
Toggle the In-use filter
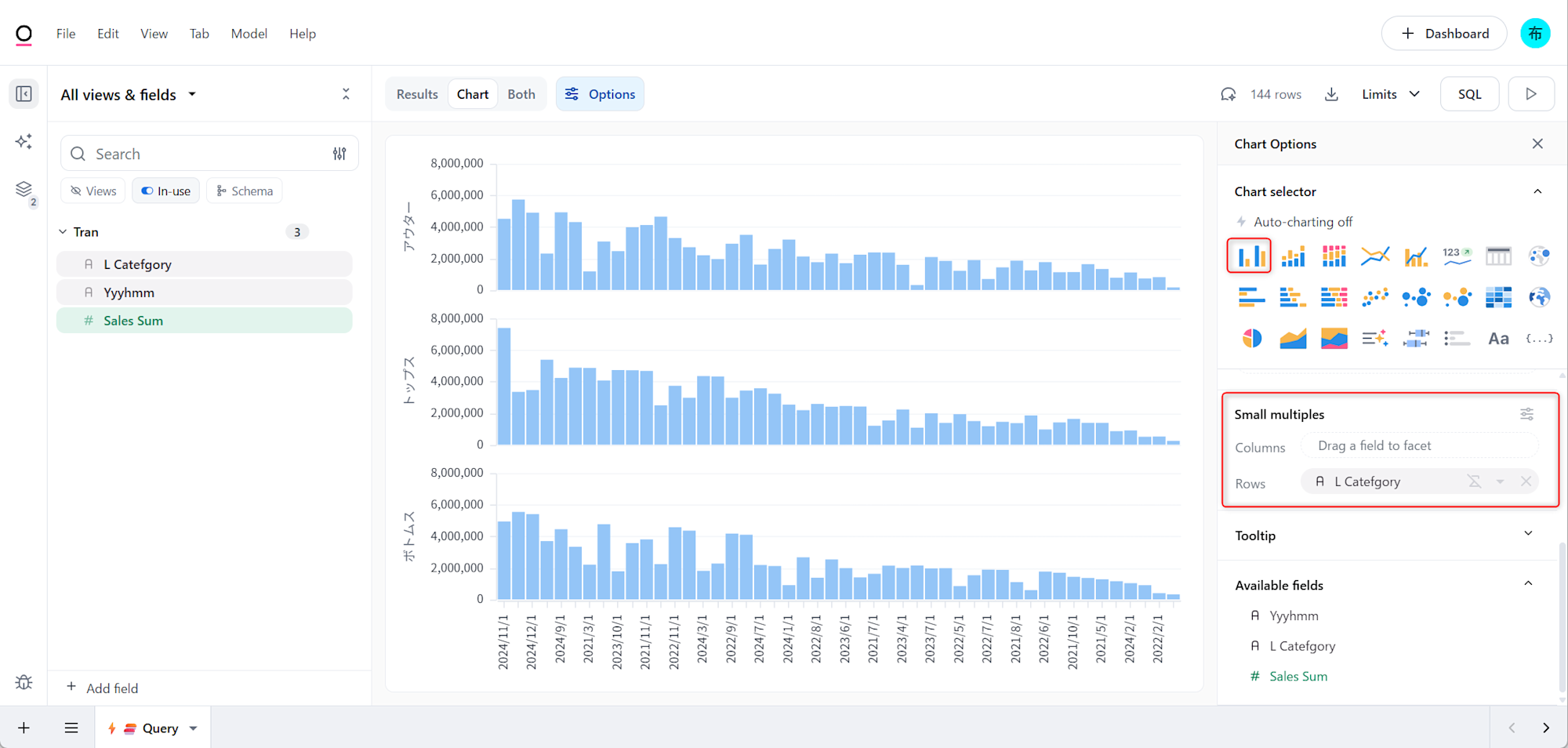pyautogui.click(x=166, y=191)
